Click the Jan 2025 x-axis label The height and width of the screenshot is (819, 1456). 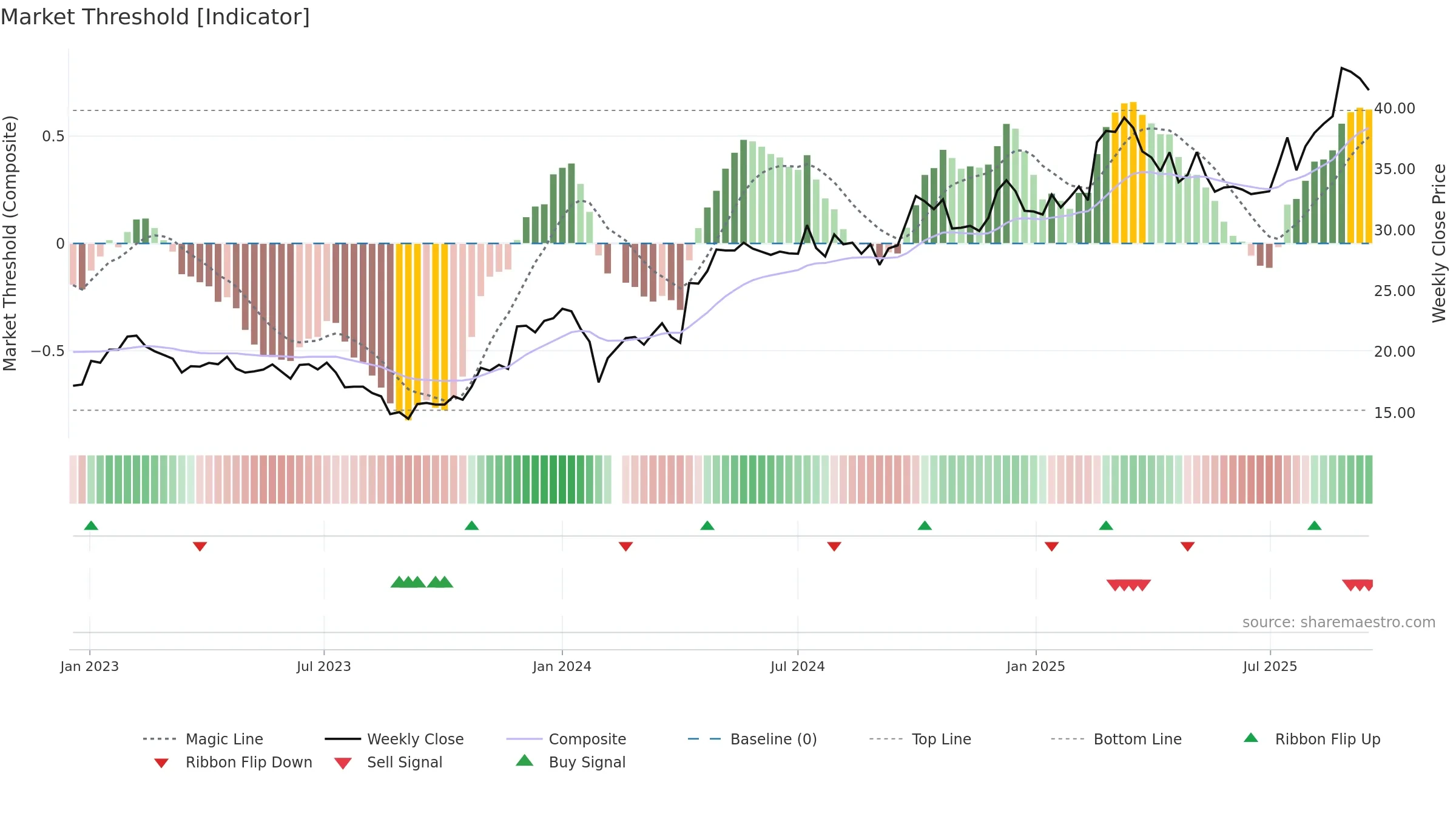(x=1036, y=666)
